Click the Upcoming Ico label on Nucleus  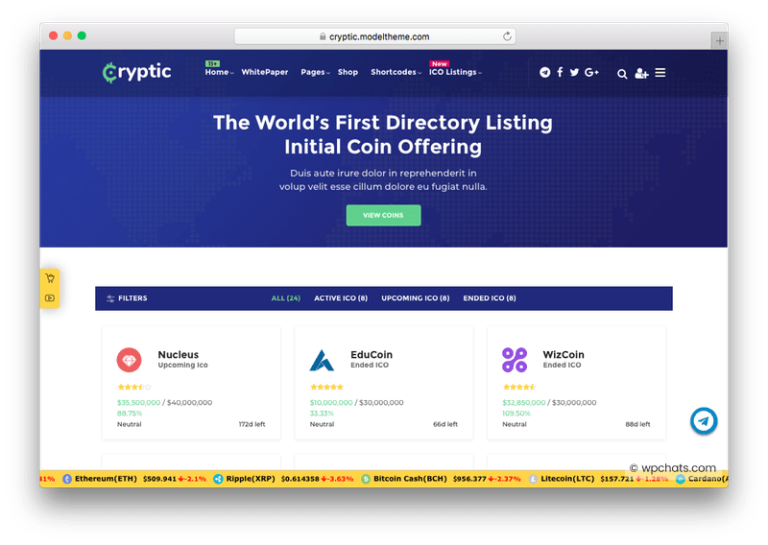(183, 365)
